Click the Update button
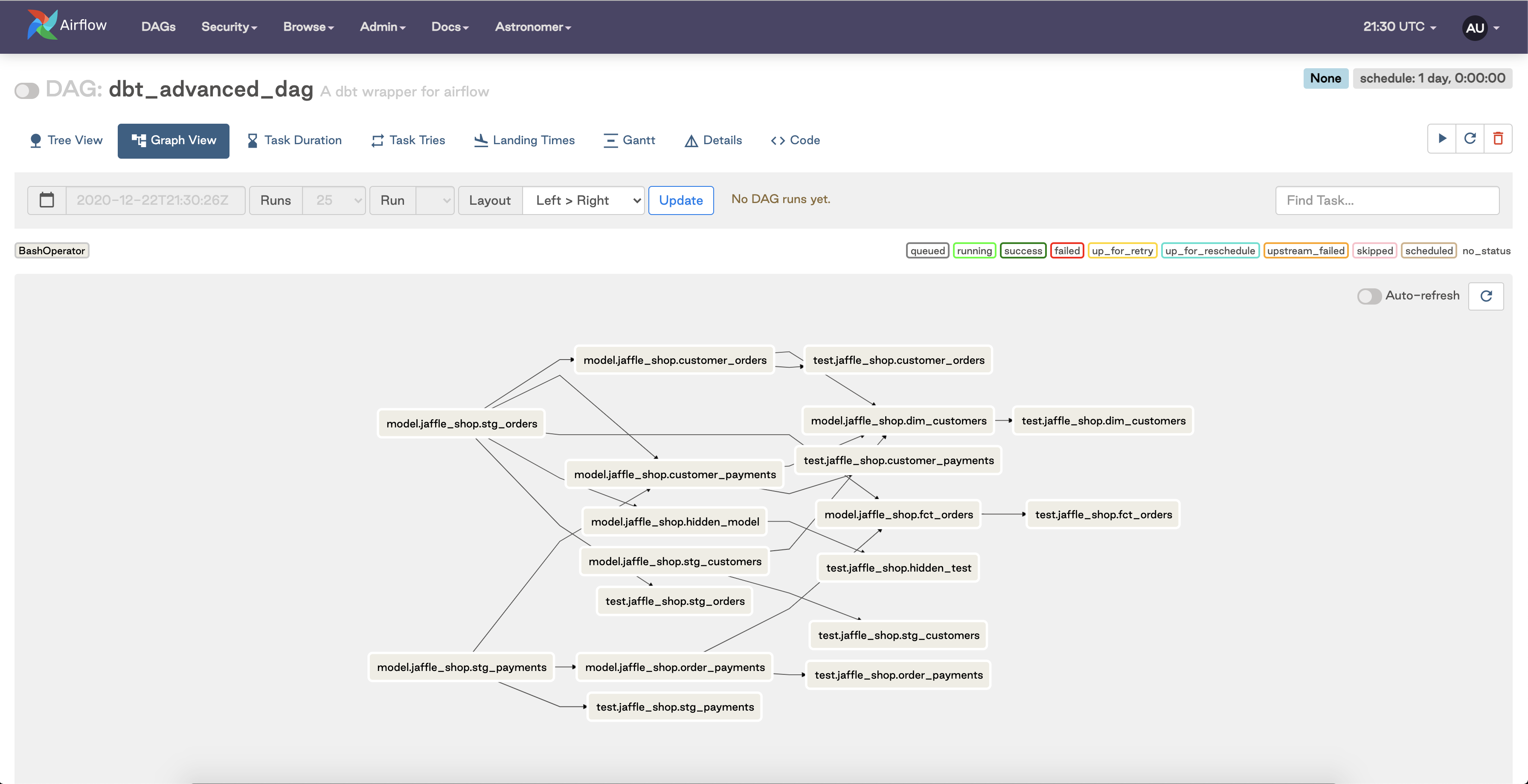The height and width of the screenshot is (784, 1528). tap(680, 199)
